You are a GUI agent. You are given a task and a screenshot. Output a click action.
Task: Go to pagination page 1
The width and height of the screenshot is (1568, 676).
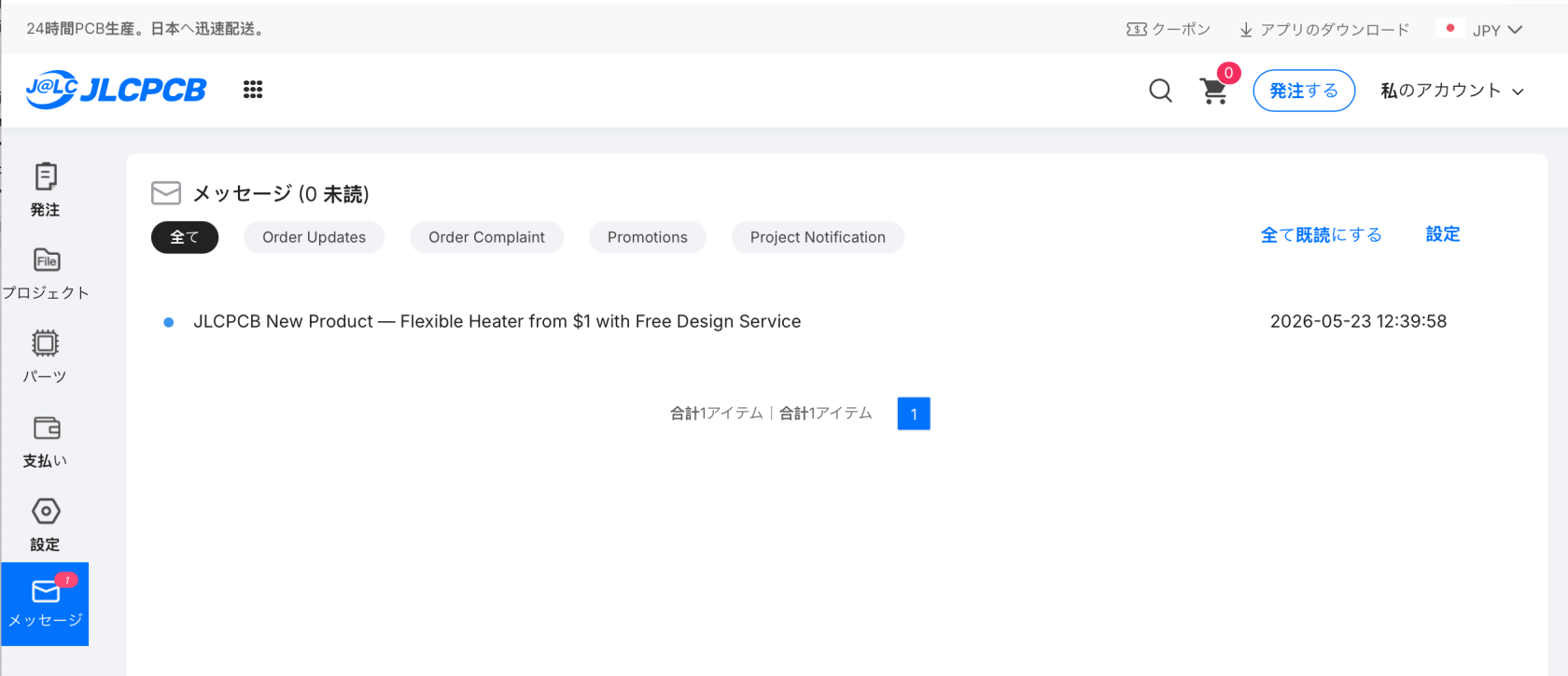[914, 414]
